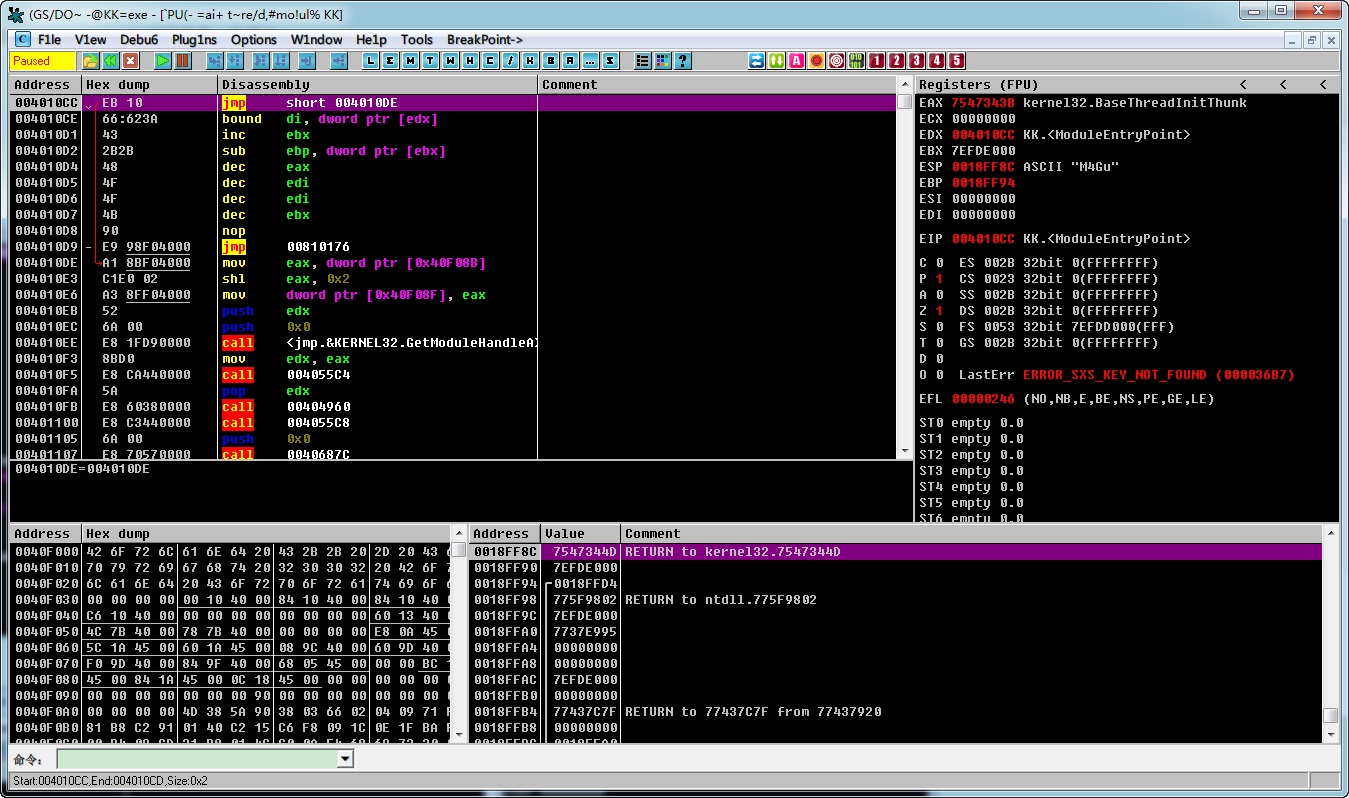Click the question mark help icon
The height and width of the screenshot is (798, 1349).
click(682, 61)
